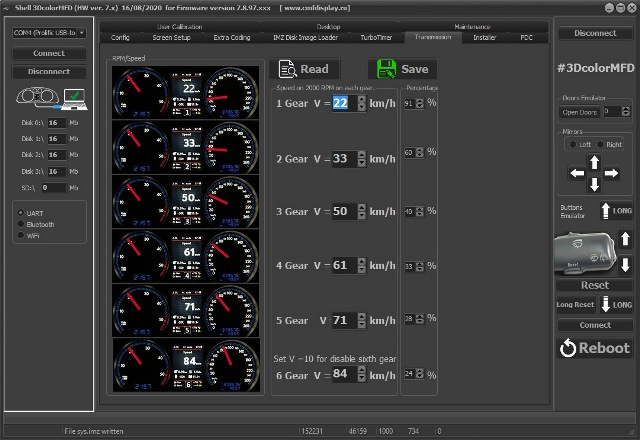Click the 1 Gear percentage spinner
The width and height of the screenshot is (640, 440).
click(x=418, y=104)
